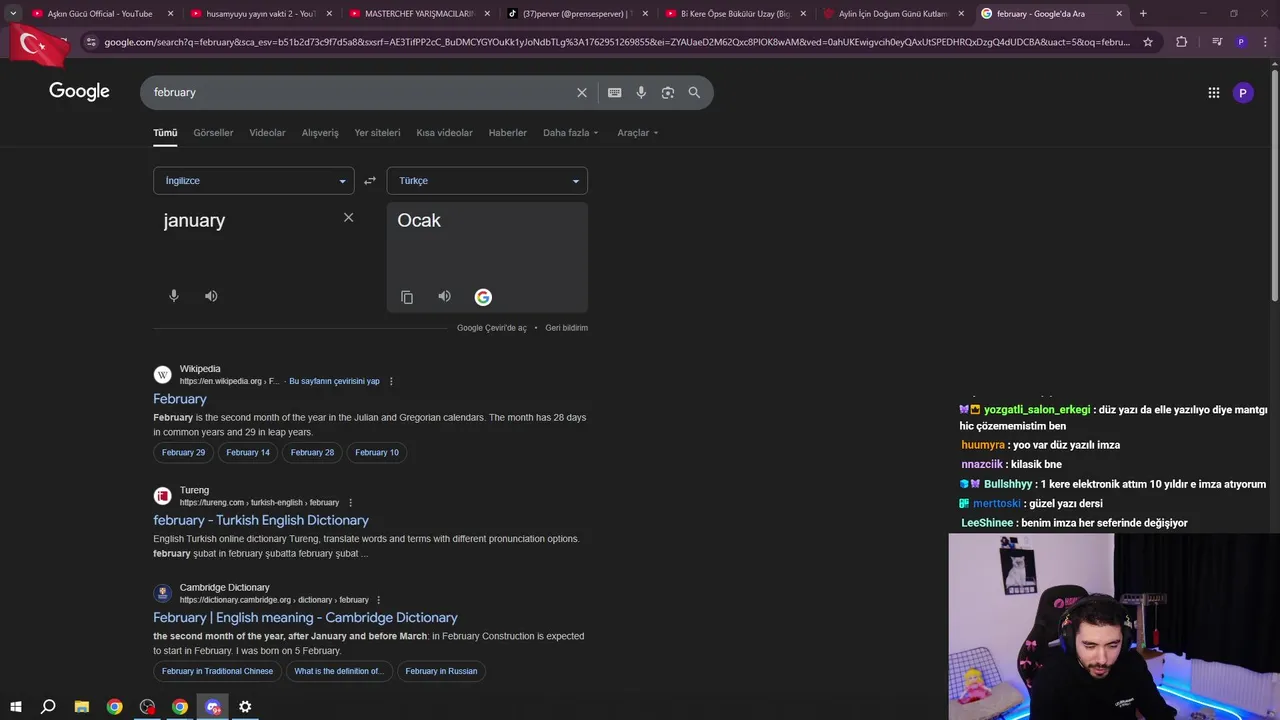This screenshot has width=1280, height=720.
Task: Open Google Lens image search icon
Action: (x=667, y=92)
